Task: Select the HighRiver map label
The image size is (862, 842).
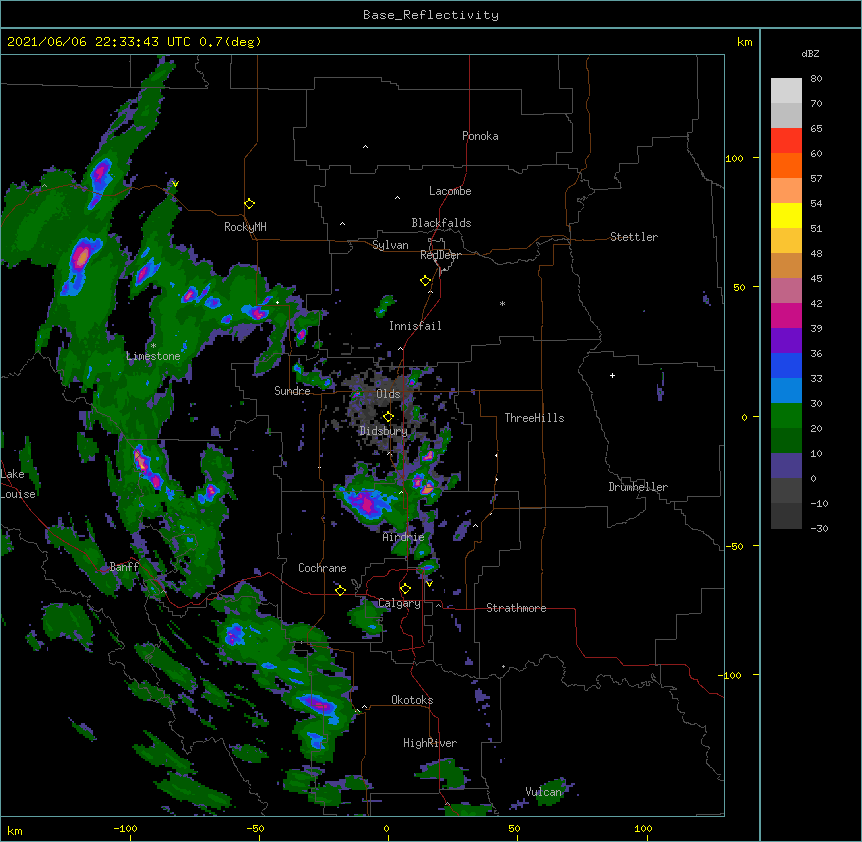Action: [430, 743]
